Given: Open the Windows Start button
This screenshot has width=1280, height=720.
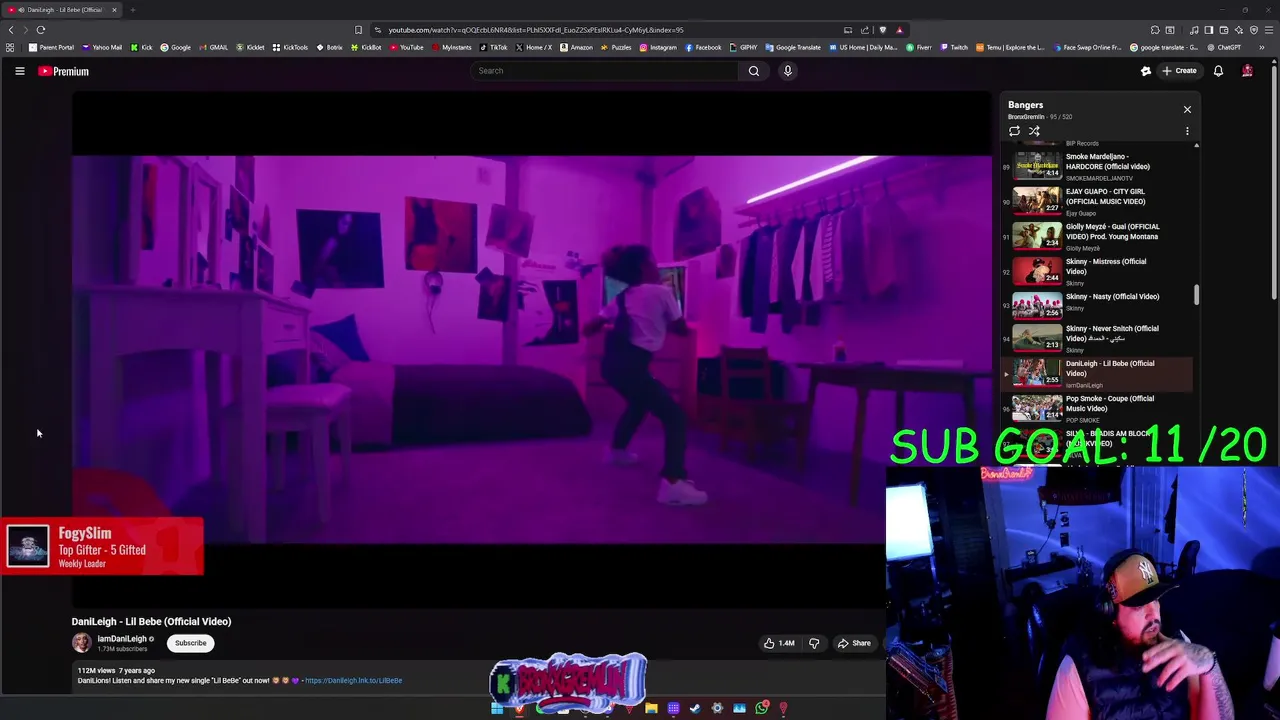Looking at the screenshot, I should pos(497,708).
